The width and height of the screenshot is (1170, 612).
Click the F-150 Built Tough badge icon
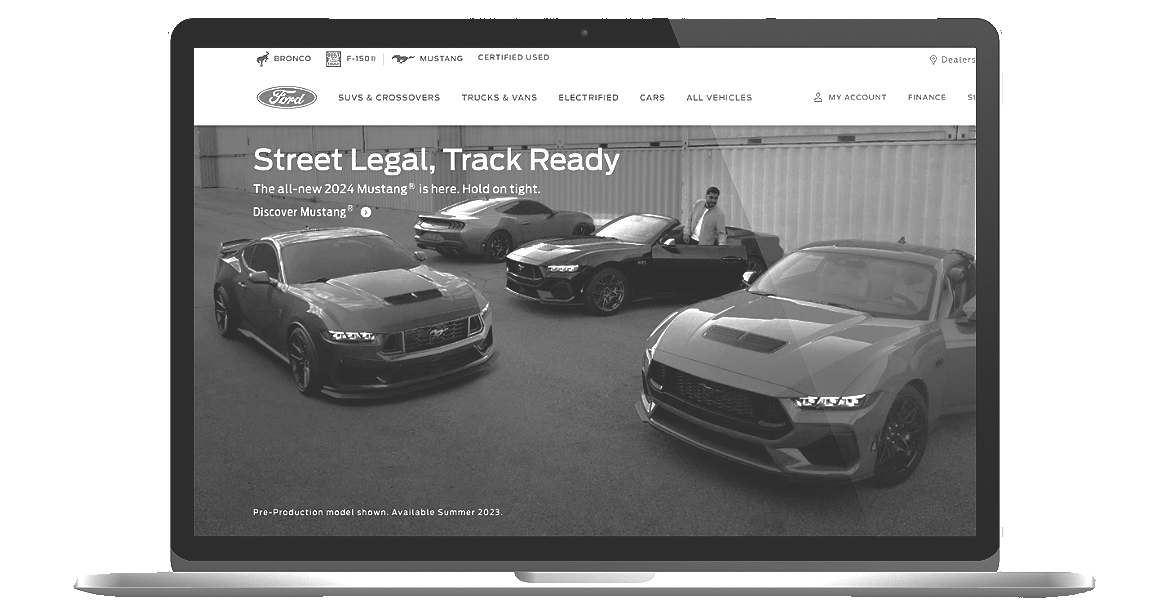[x=334, y=59]
